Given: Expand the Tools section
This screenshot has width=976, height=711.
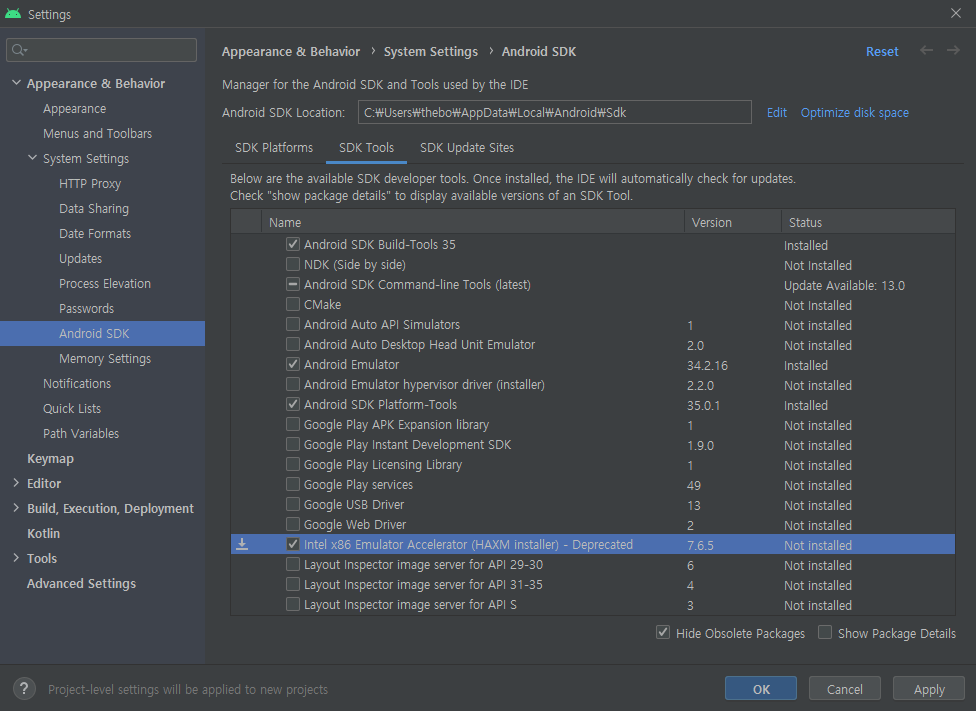Looking at the screenshot, I should pyautogui.click(x=16, y=558).
